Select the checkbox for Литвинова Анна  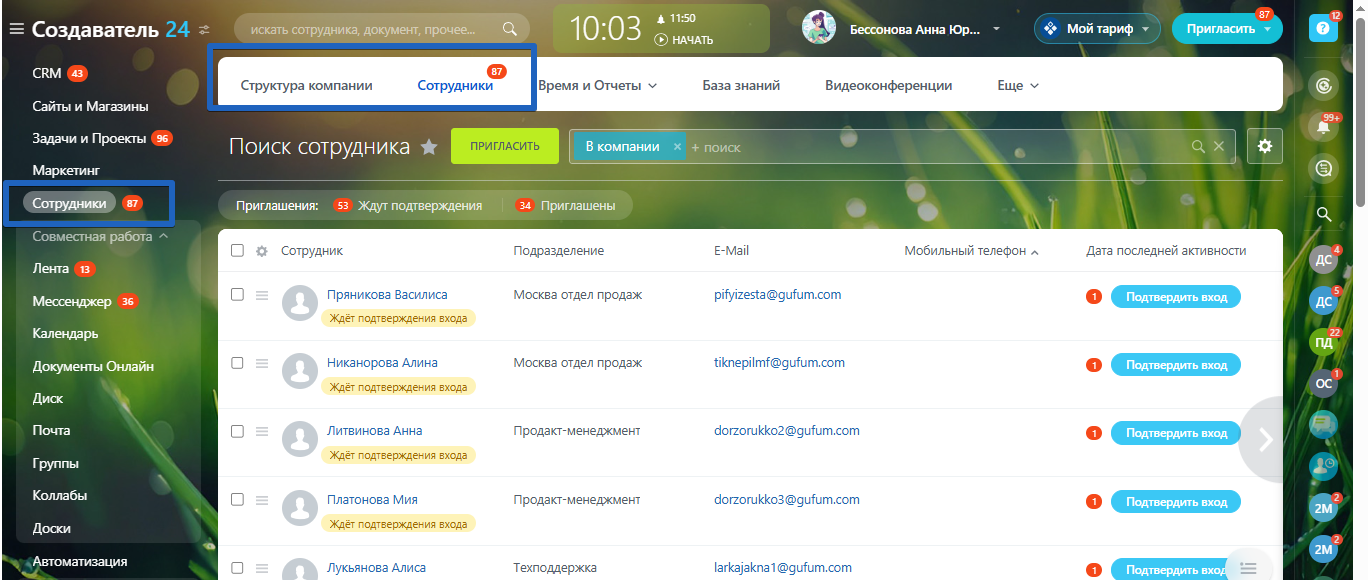pyautogui.click(x=237, y=431)
